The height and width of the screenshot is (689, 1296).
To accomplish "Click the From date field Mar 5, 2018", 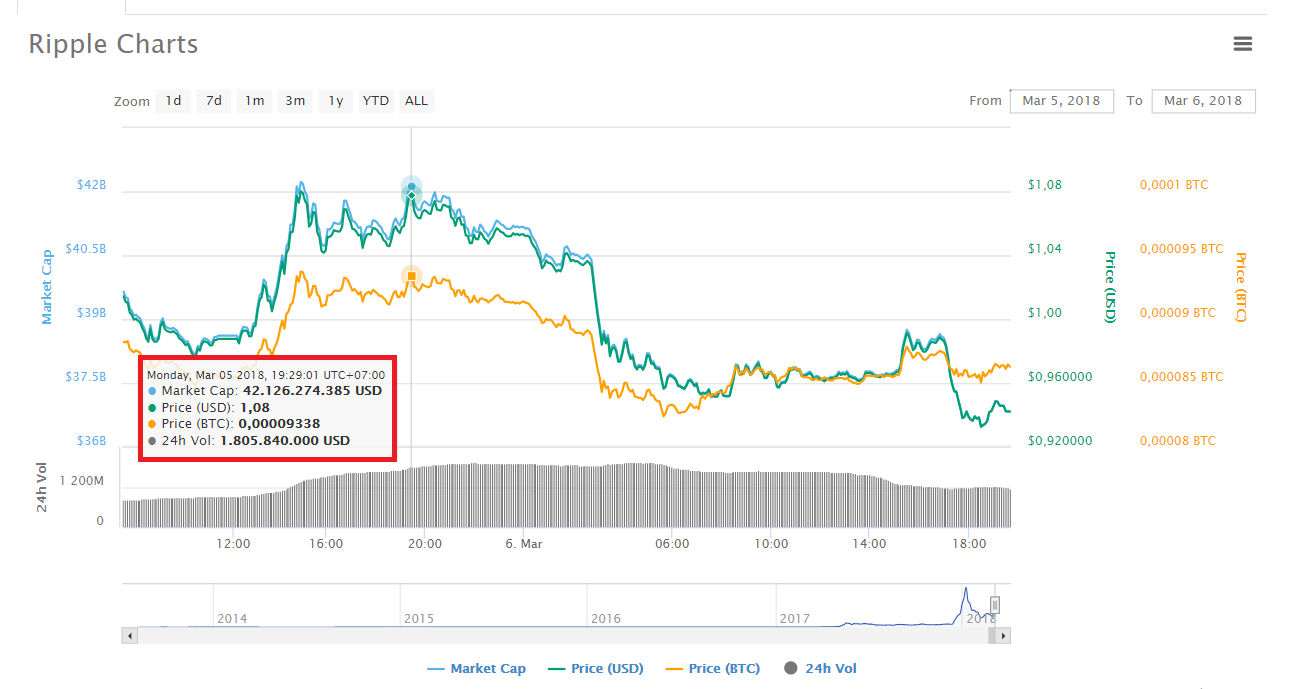I will pos(1062,100).
